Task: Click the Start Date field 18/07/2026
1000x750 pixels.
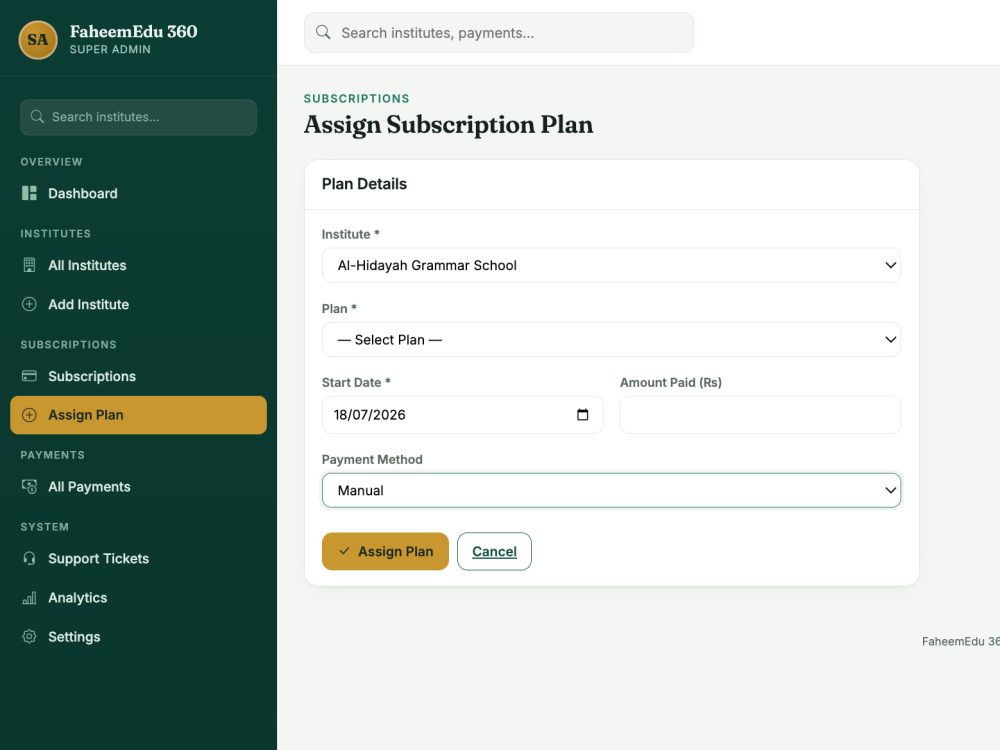Action: (462, 415)
